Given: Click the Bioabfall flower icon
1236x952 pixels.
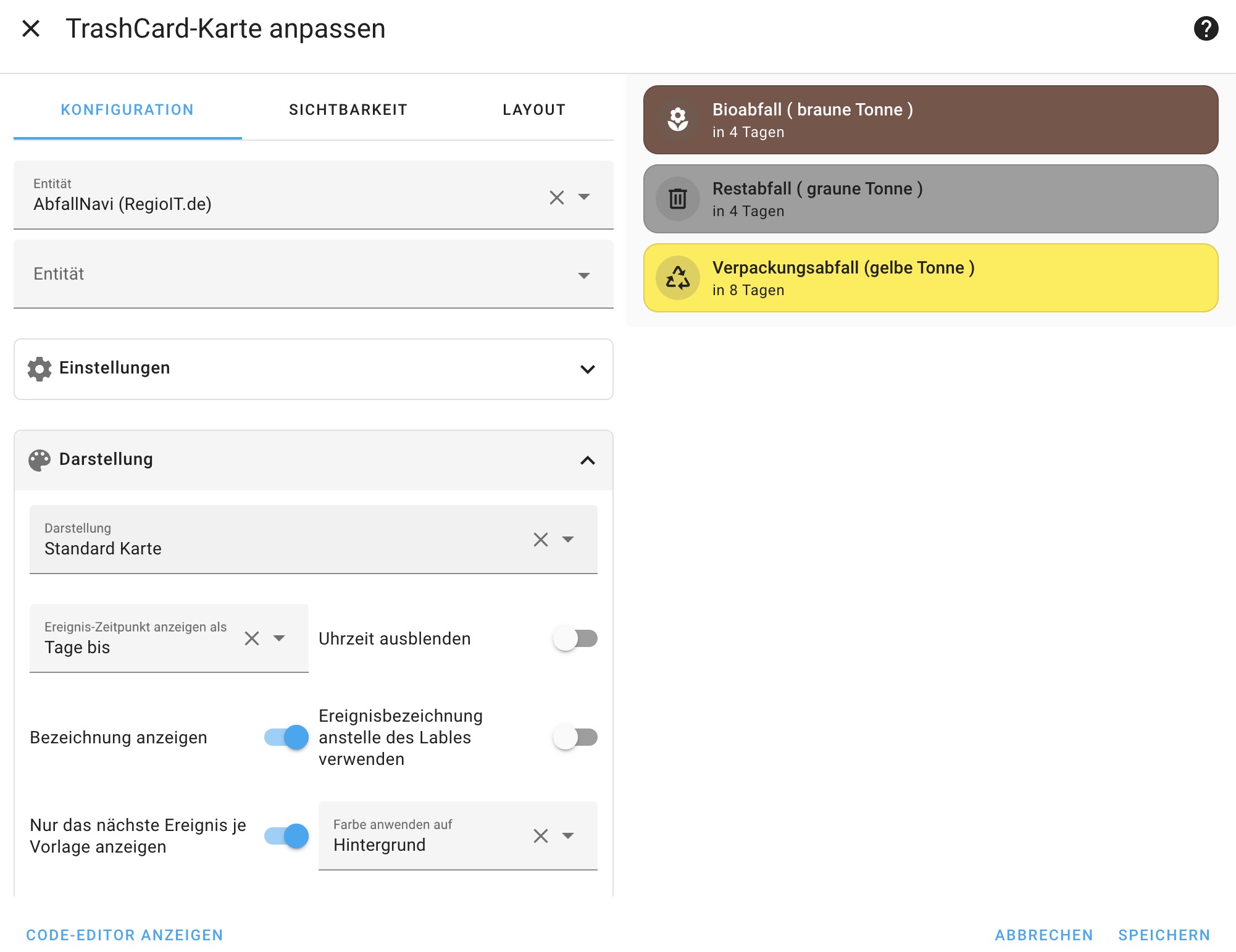Looking at the screenshot, I should pos(678,120).
